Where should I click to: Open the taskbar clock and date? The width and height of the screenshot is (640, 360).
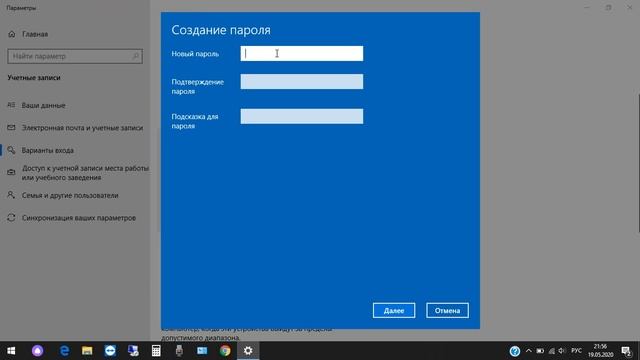(x=600, y=351)
